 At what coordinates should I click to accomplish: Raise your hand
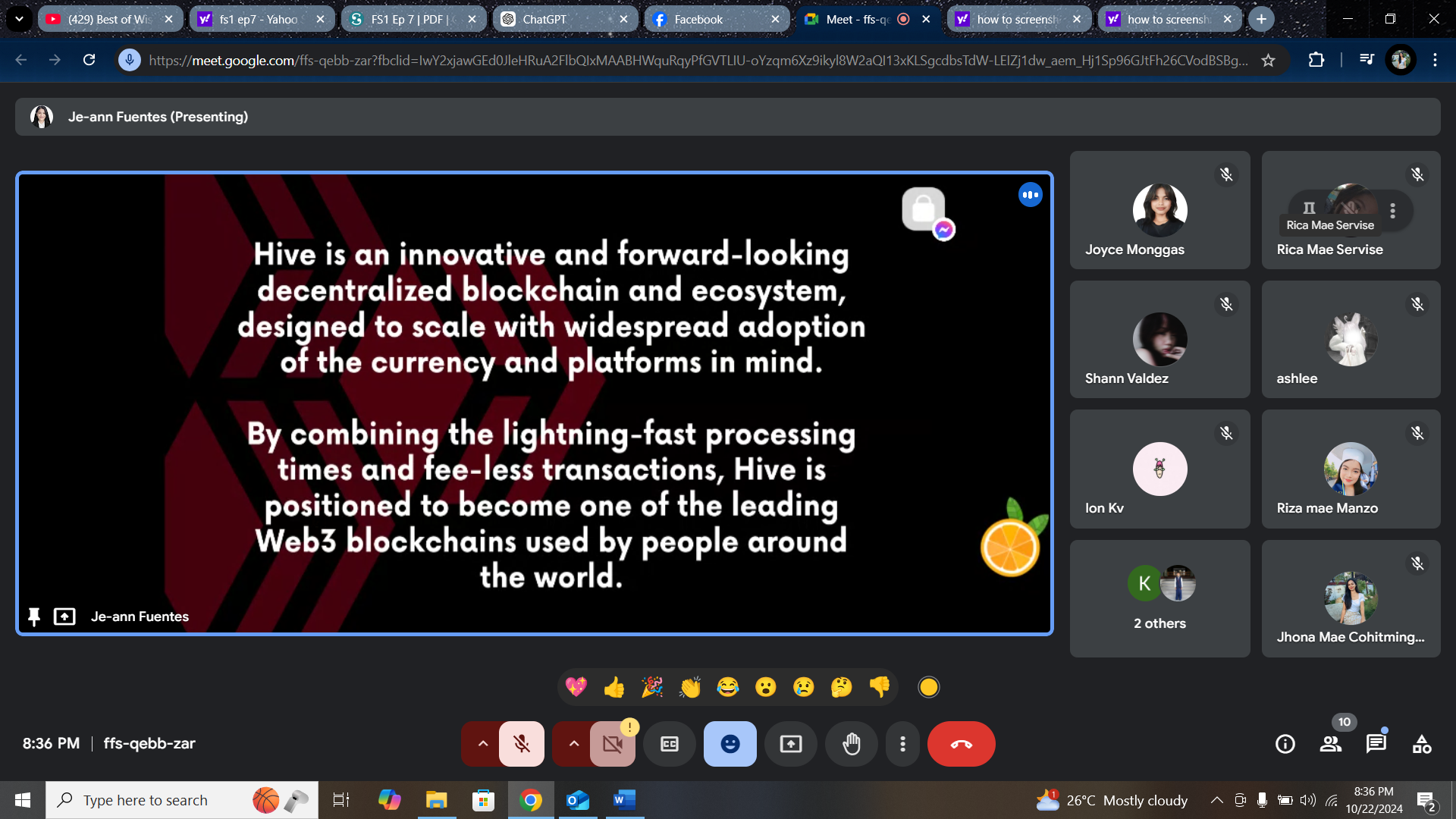click(852, 744)
